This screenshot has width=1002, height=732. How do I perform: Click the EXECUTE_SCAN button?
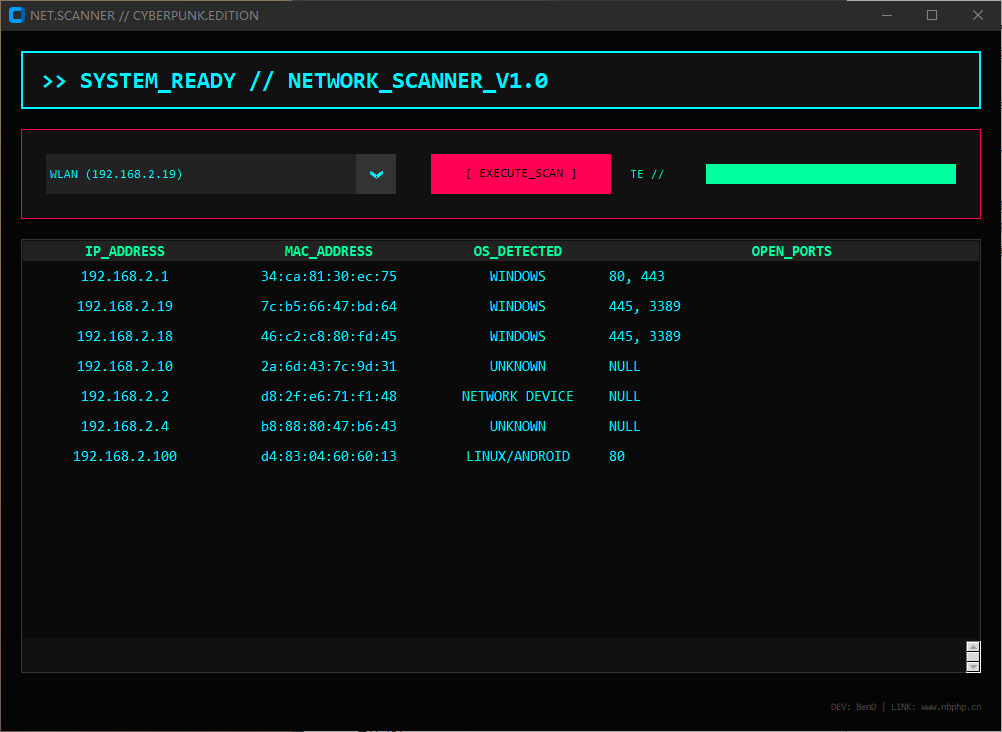[521, 174]
